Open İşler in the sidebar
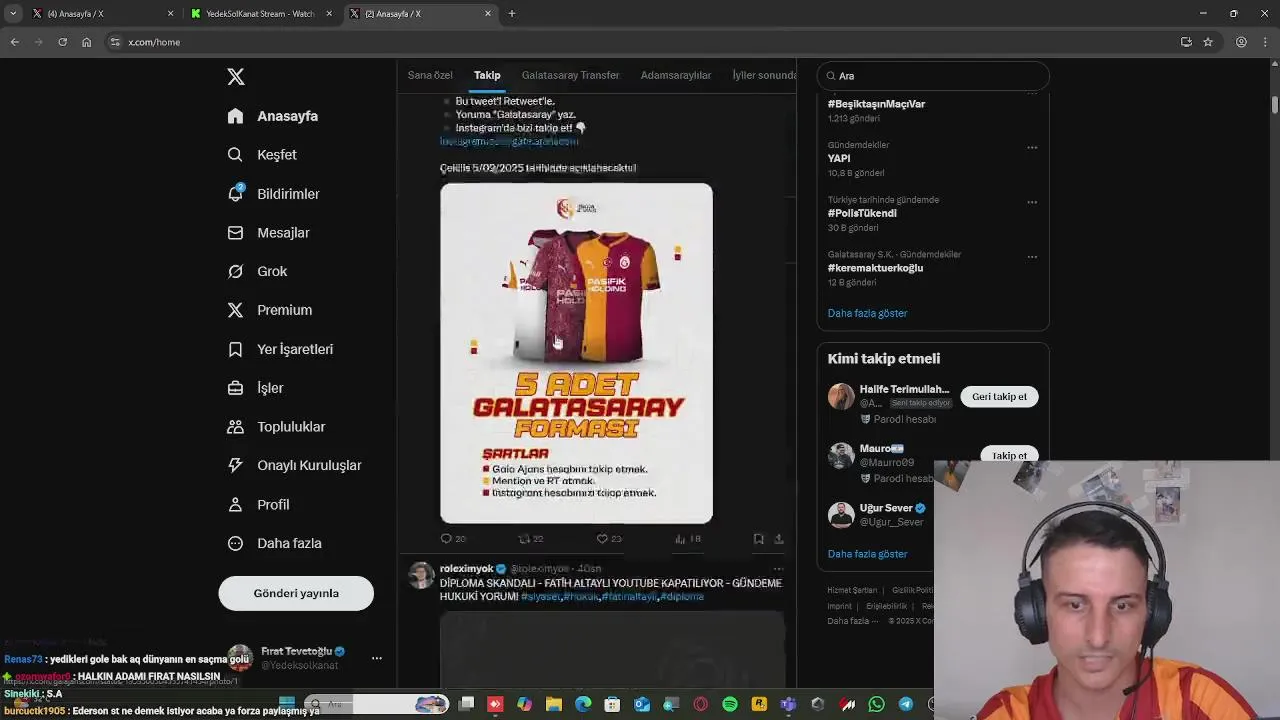The width and height of the screenshot is (1280, 720). [x=256, y=388]
